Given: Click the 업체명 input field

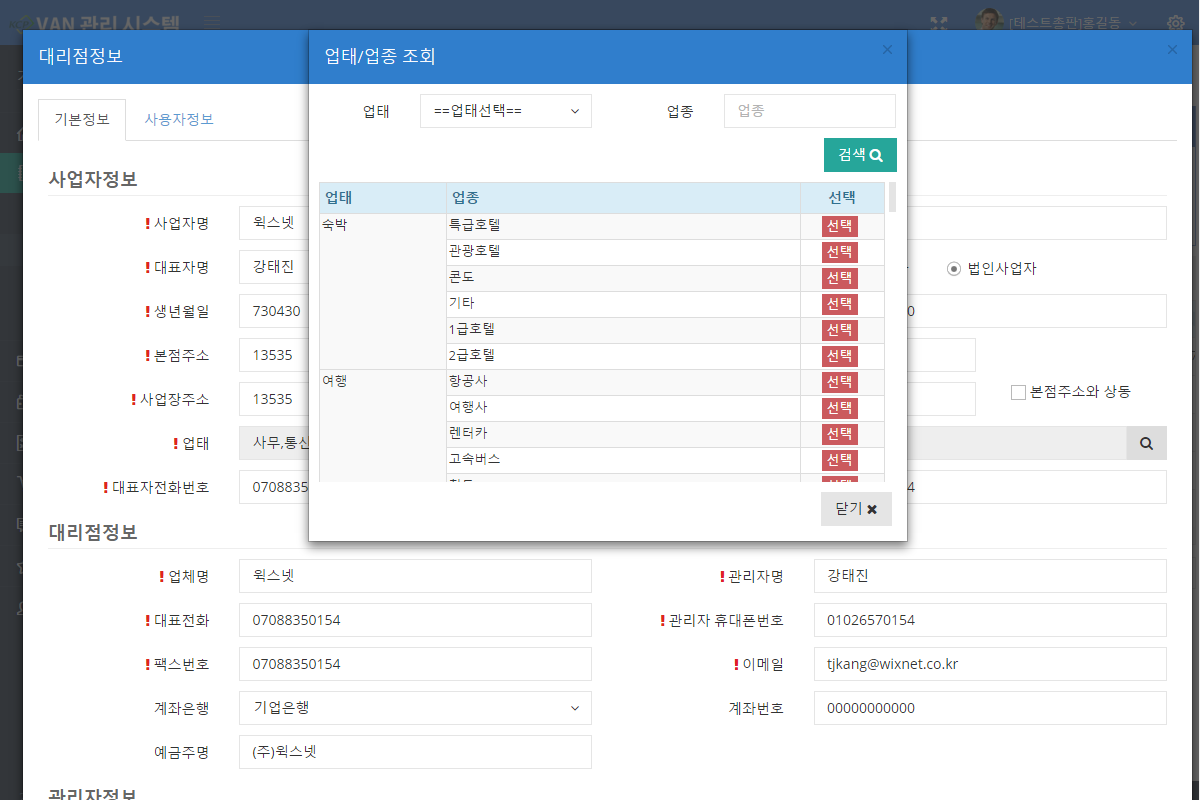Looking at the screenshot, I should pos(415,576).
